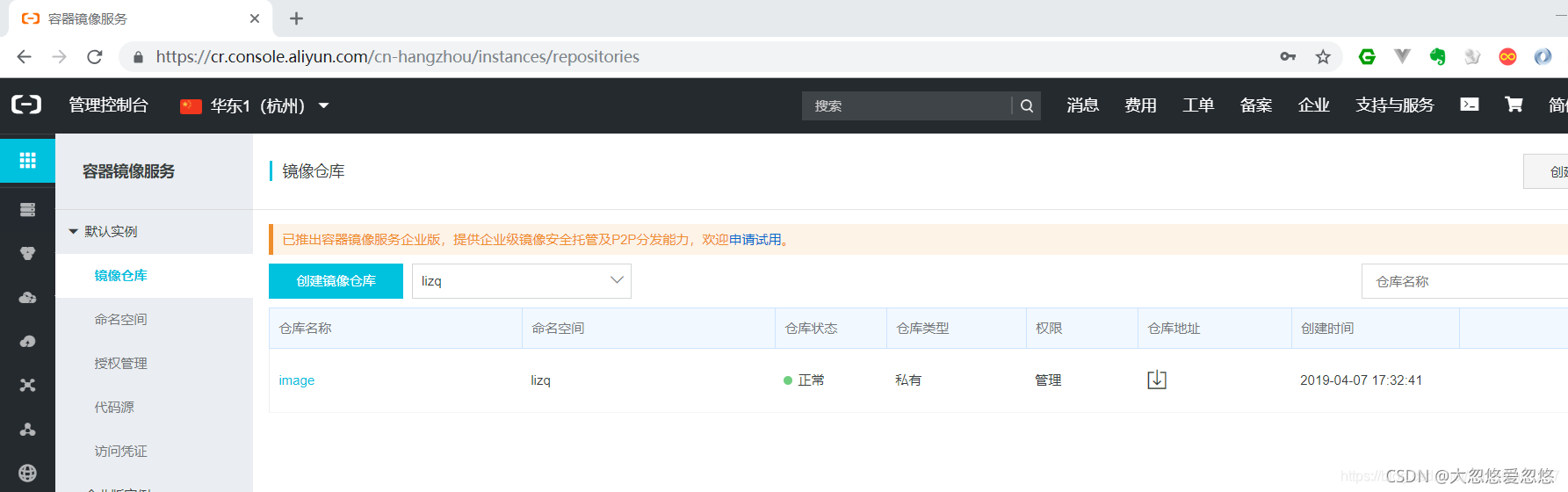This screenshot has width=1568, height=492.
Task: Select 镜像仓库 in left navigation
Action: click(120, 276)
